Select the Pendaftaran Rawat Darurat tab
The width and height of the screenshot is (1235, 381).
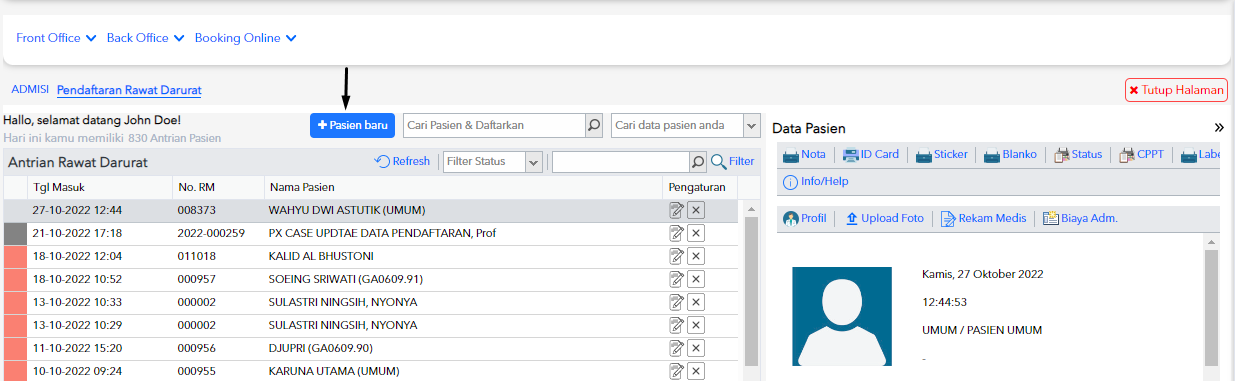[x=129, y=90]
